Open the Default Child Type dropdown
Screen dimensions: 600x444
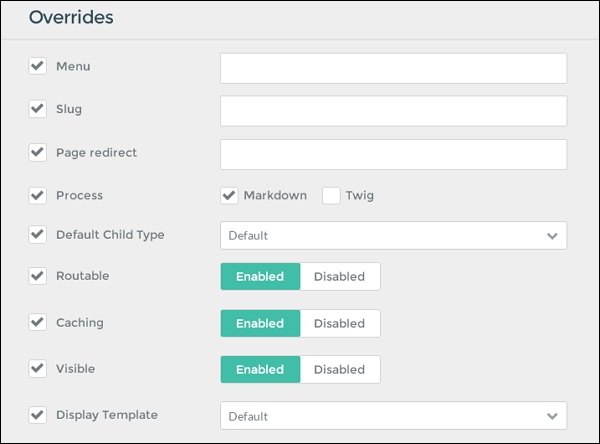[393, 236]
